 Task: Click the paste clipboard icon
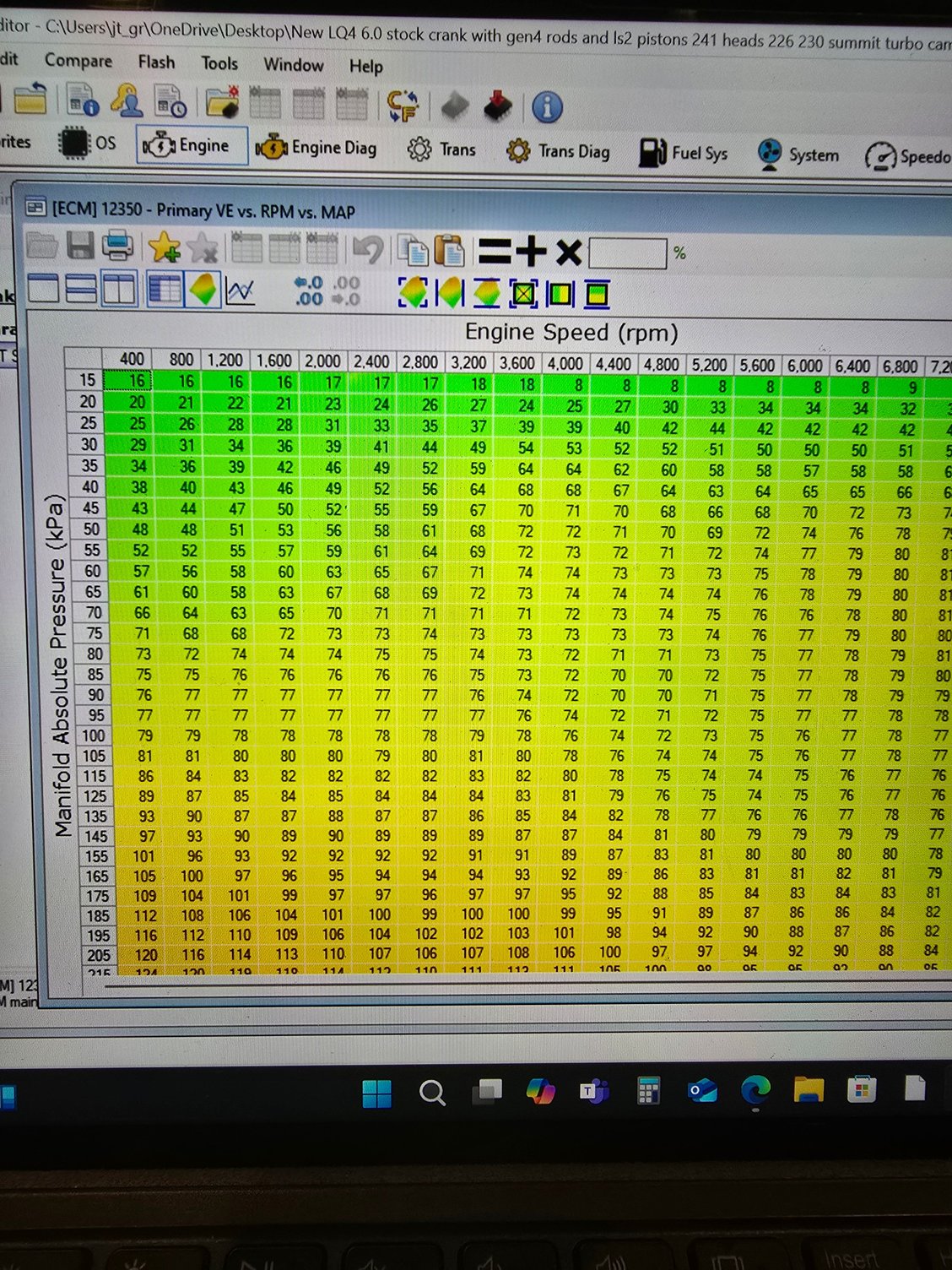(x=450, y=251)
